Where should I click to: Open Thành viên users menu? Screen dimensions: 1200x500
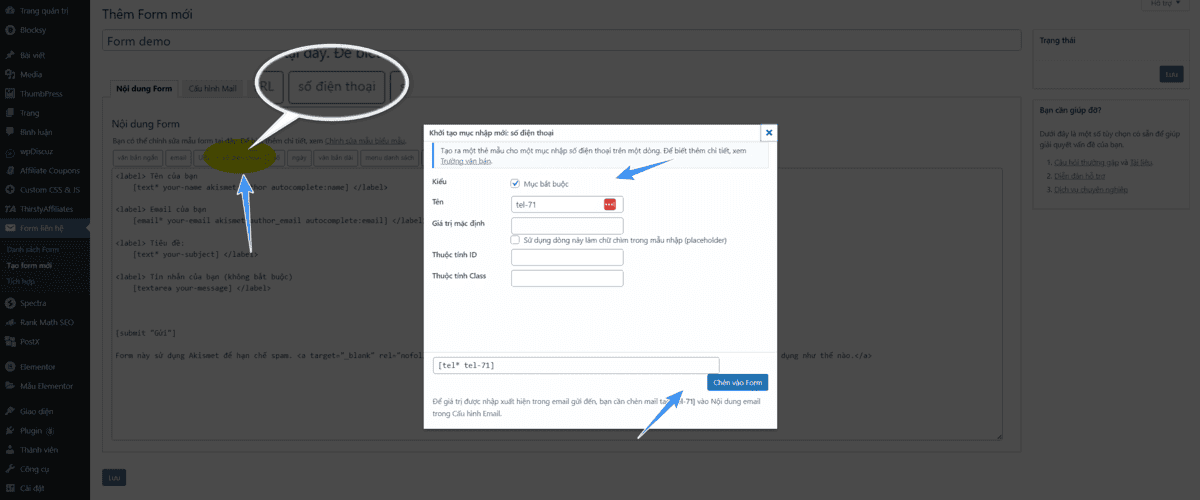click(x=39, y=449)
